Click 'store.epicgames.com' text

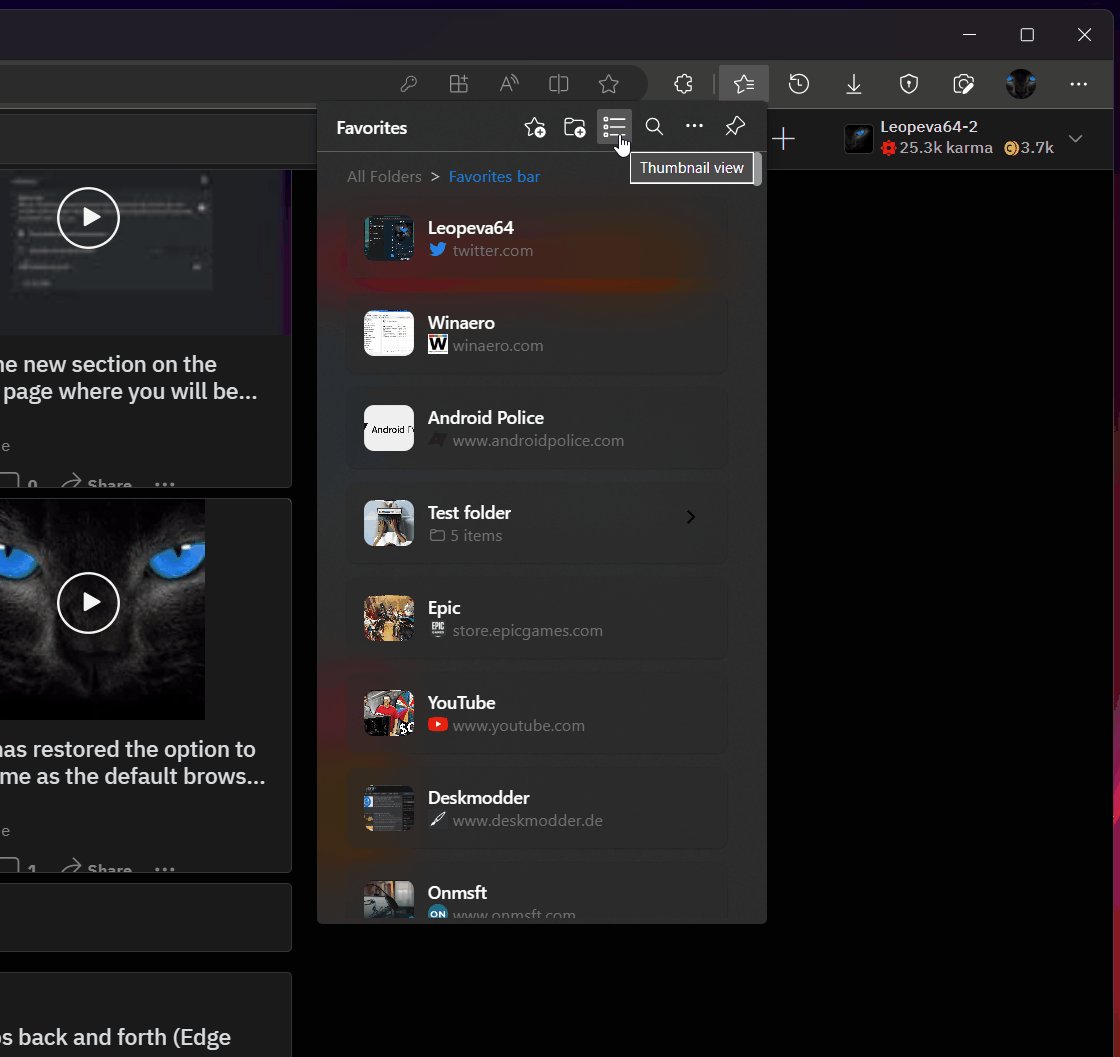point(528,631)
